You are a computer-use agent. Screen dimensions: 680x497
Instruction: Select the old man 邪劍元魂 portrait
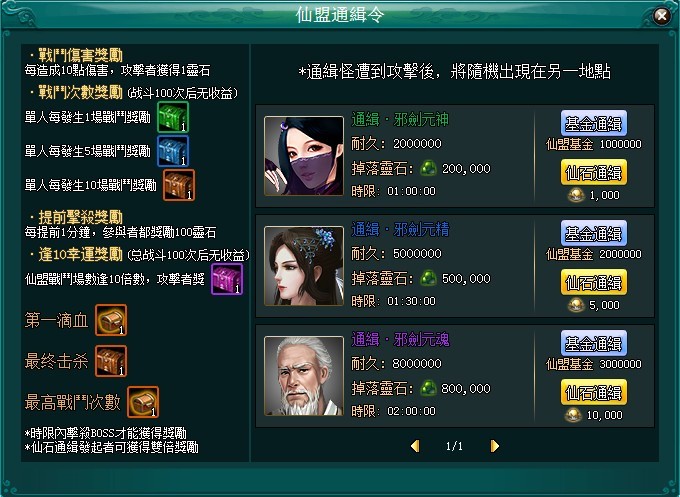pos(304,376)
